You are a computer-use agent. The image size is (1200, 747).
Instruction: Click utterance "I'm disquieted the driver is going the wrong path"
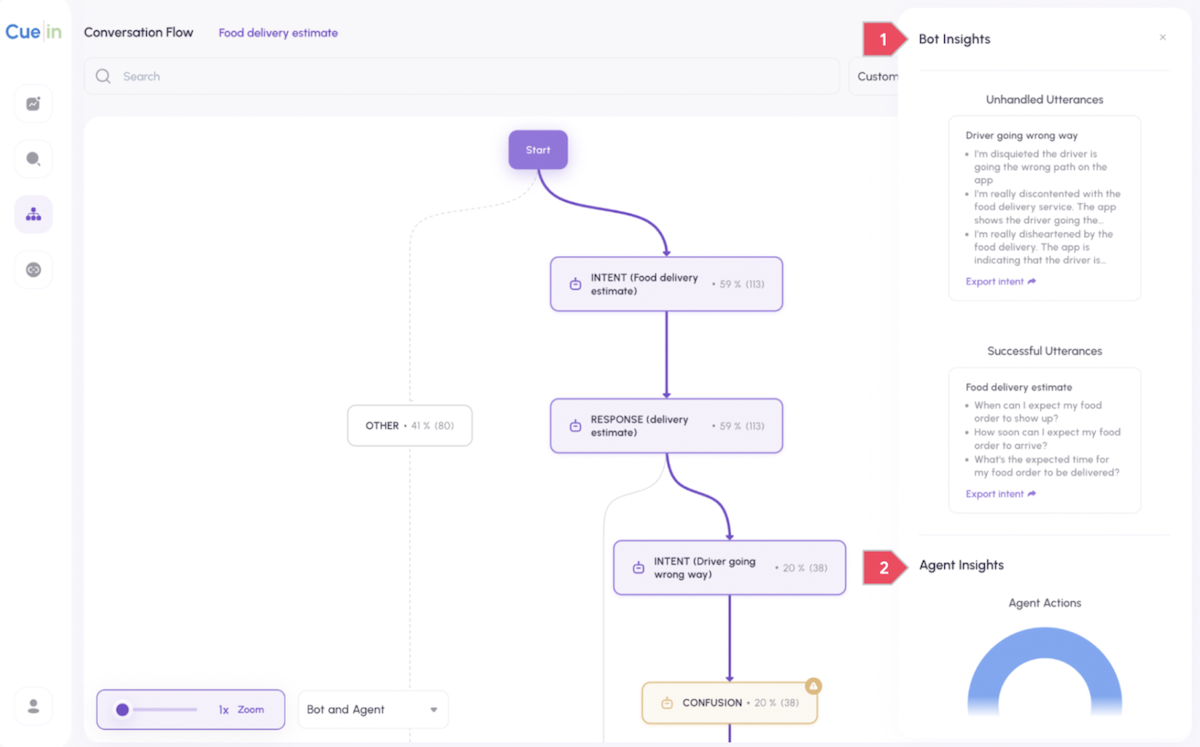(1041, 167)
